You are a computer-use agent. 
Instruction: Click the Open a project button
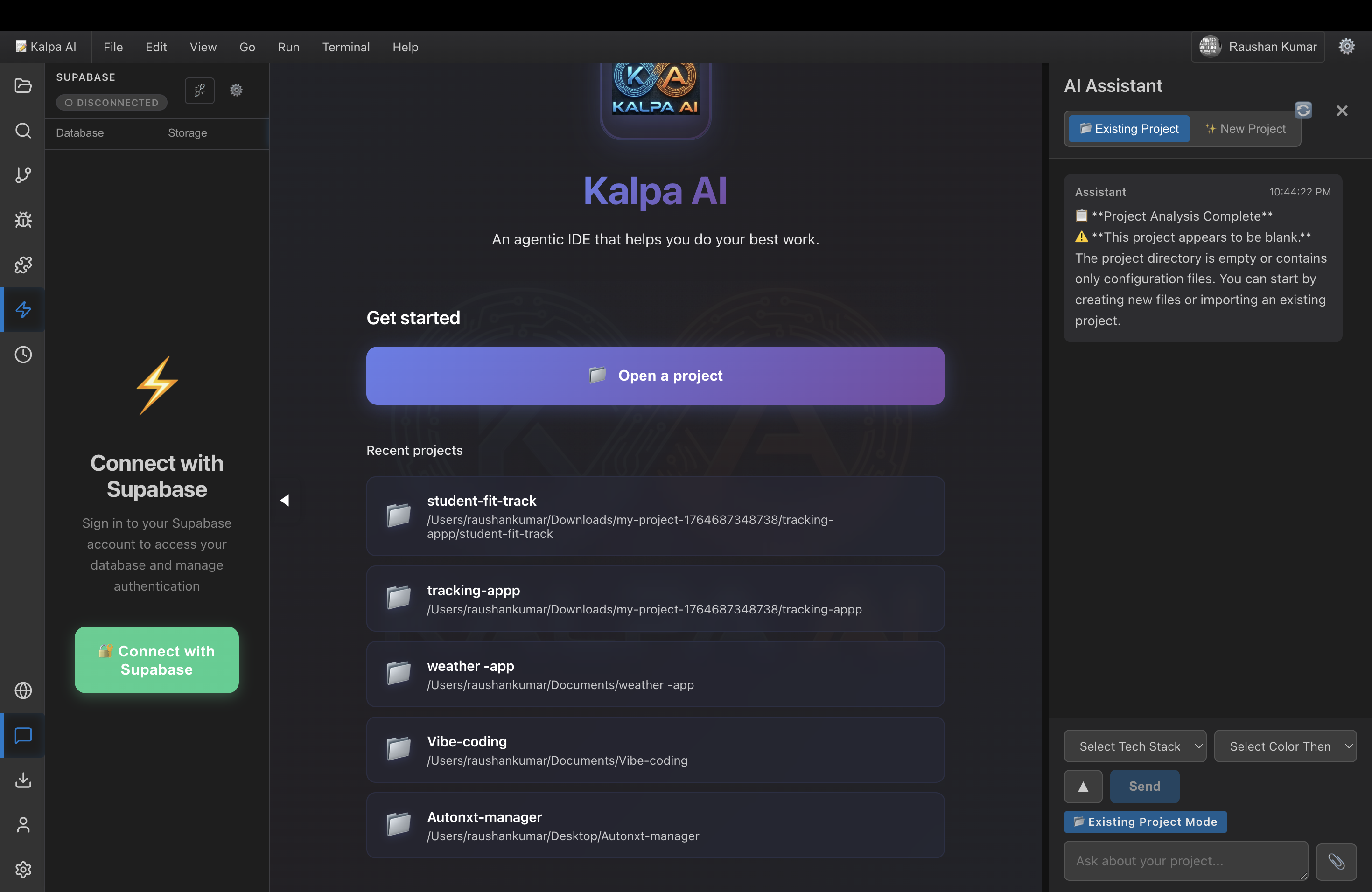pos(655,376)
